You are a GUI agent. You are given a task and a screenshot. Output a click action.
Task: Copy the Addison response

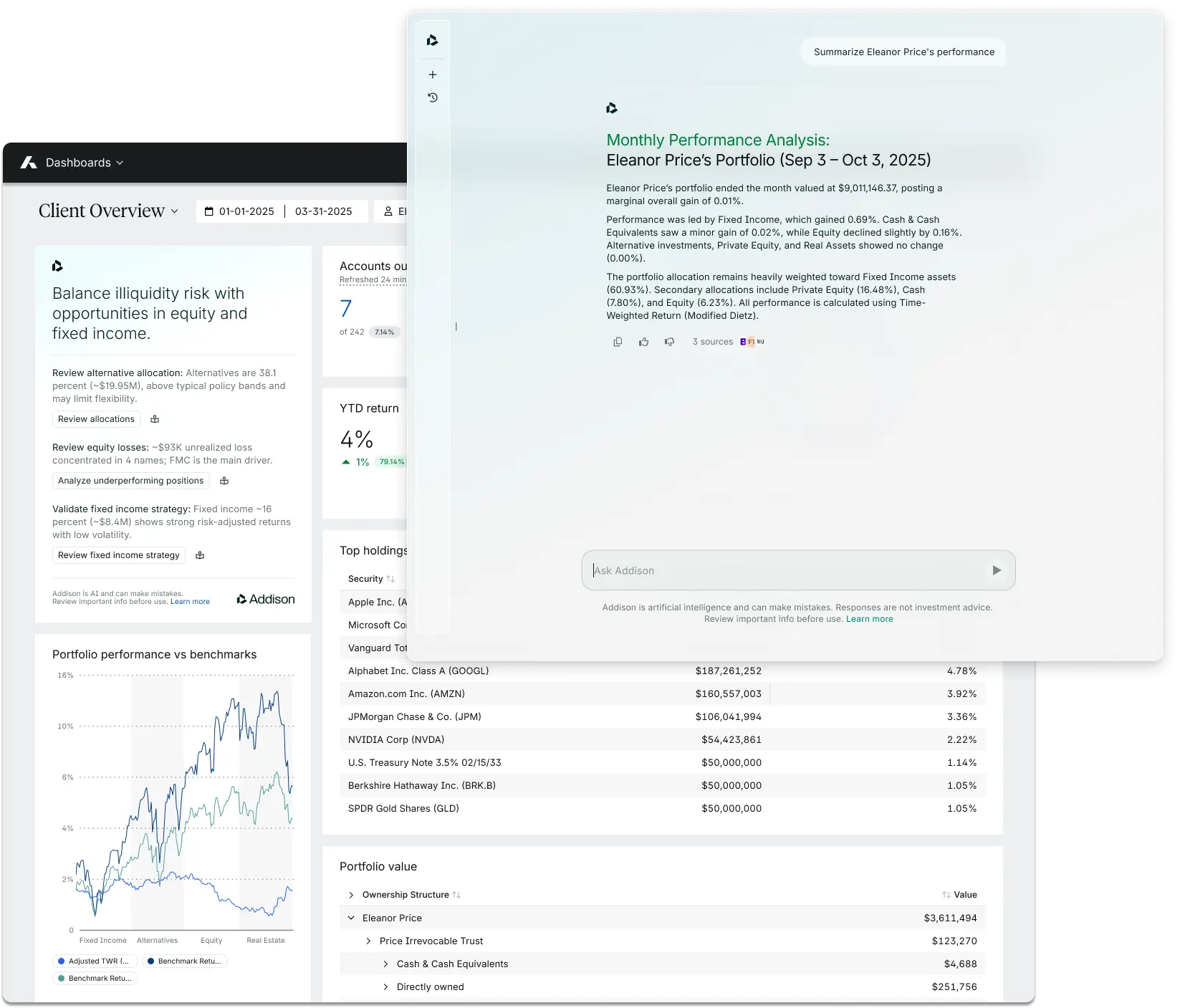click(x=618, y=342)
